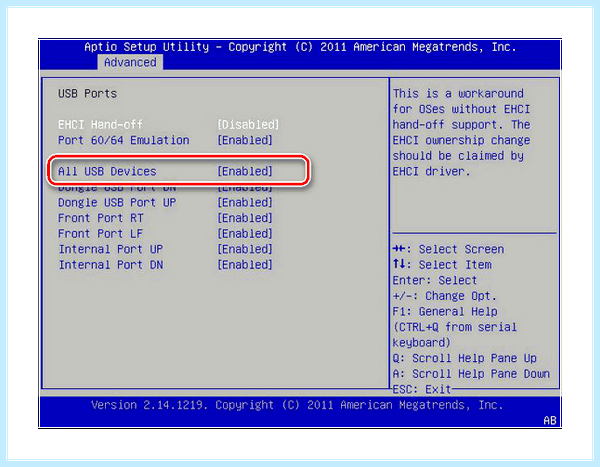
Task: Change Front Port LF [Enabled] value
Action: point(245,234)
